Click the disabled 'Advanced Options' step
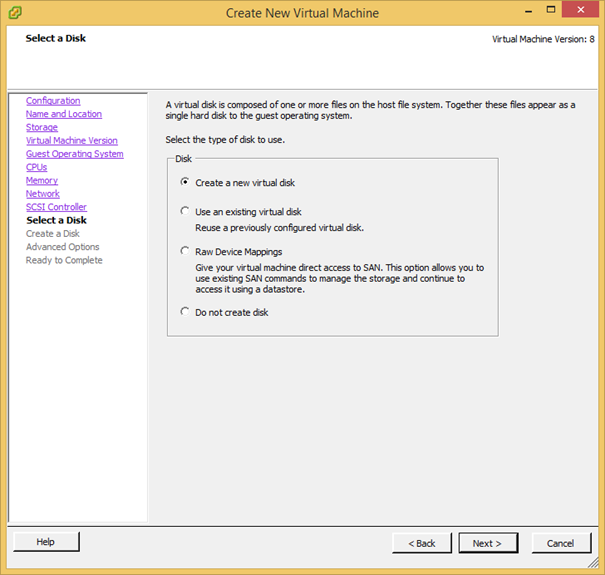This screenshot has width=605, height=575. (x=63, y=247)
